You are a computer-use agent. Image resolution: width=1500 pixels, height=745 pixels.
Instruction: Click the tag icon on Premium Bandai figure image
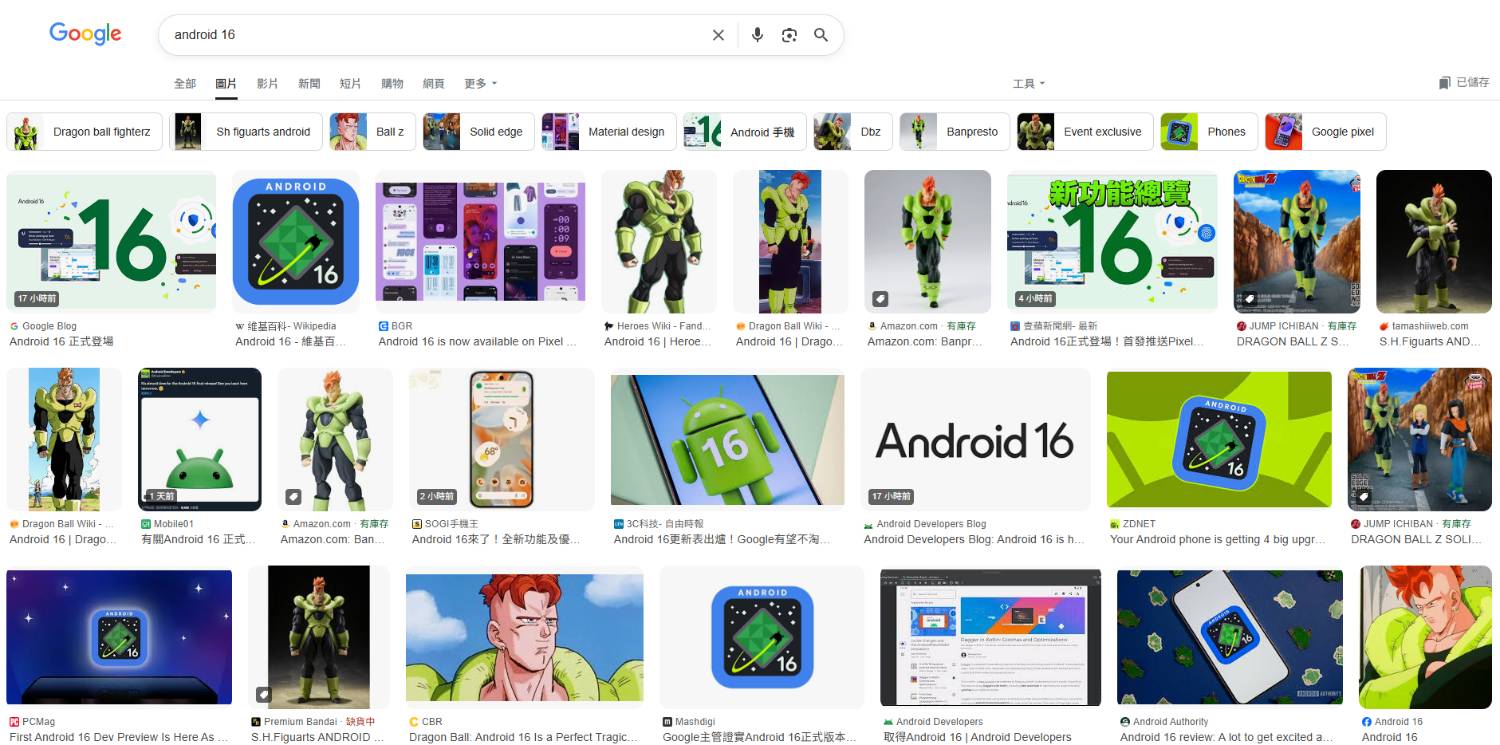tap(263, 694)
